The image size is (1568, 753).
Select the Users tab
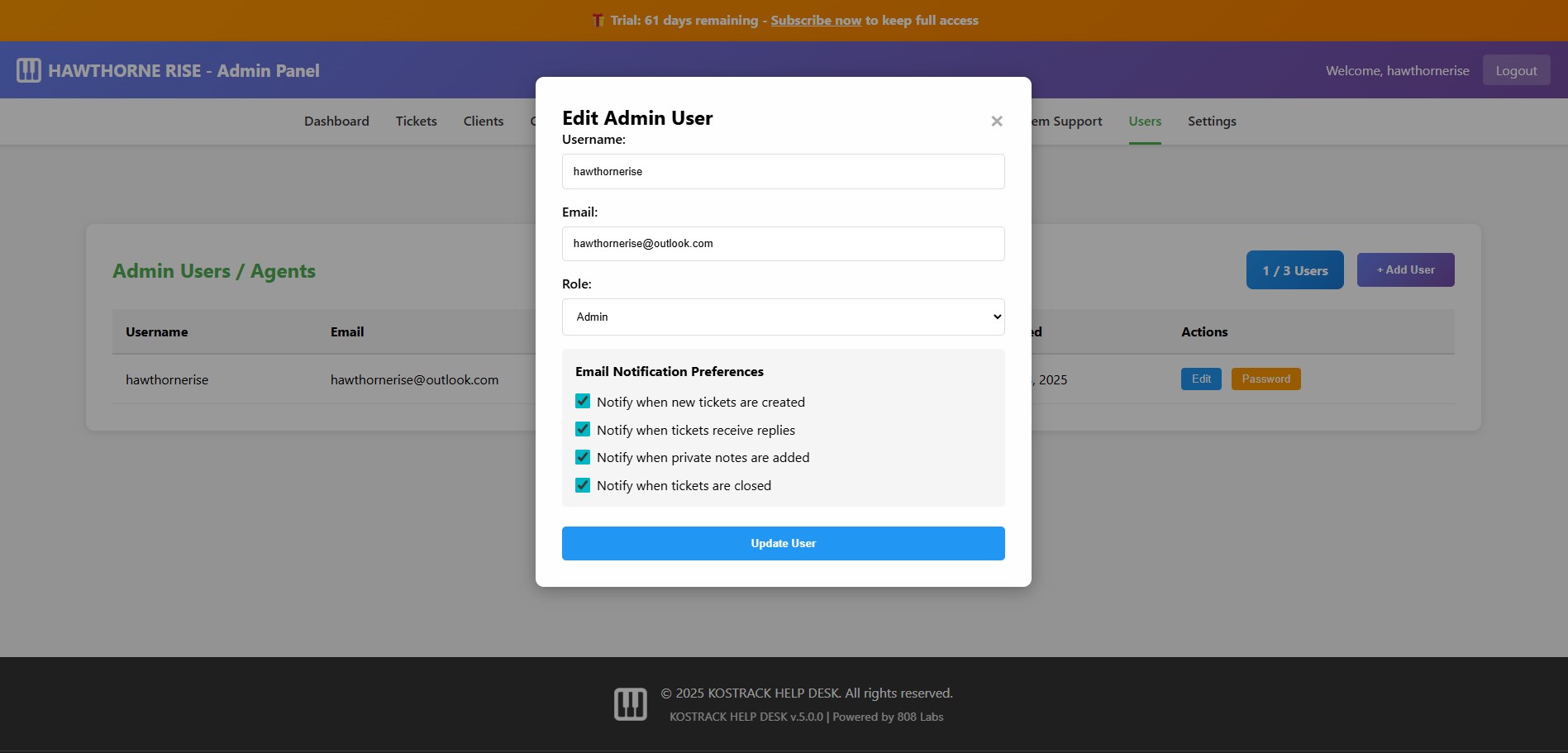1144,122
